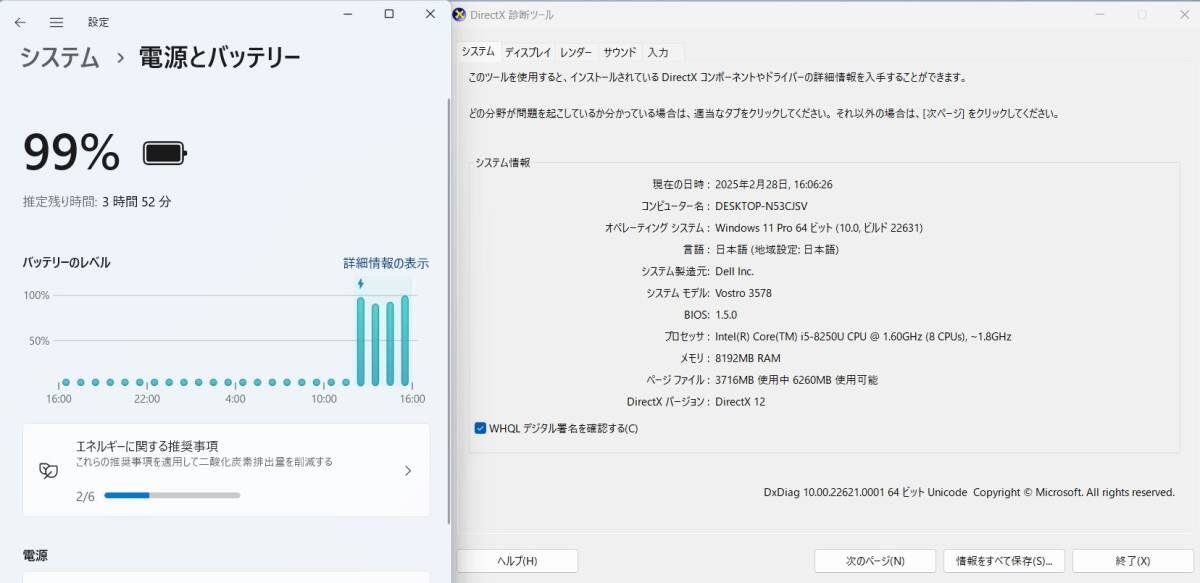Click the 推定残り時間 3 時間 52 分 text
The width and height of the screenshot is (1200, 583).
pyautogui.click(x=97, y=201)
